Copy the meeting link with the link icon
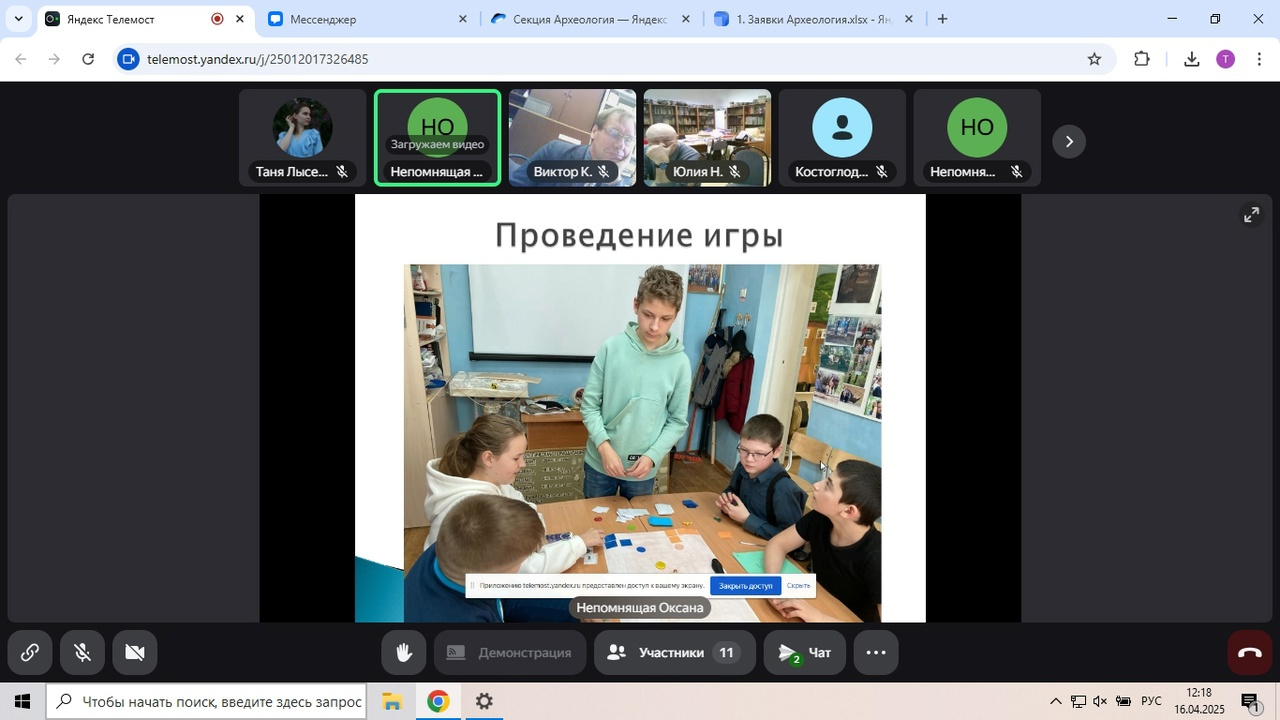 point(30,653)
